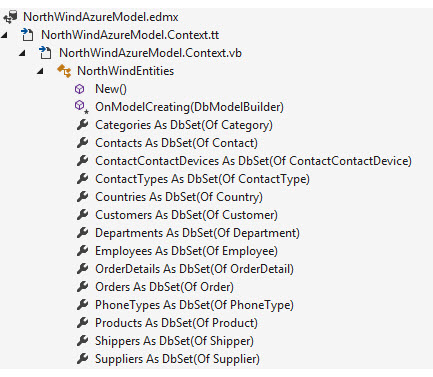Collapse the NorthWindAzureModel.Context.tt node
The image size is (433, 377).
pyautogui.click(x=4, y=35)
